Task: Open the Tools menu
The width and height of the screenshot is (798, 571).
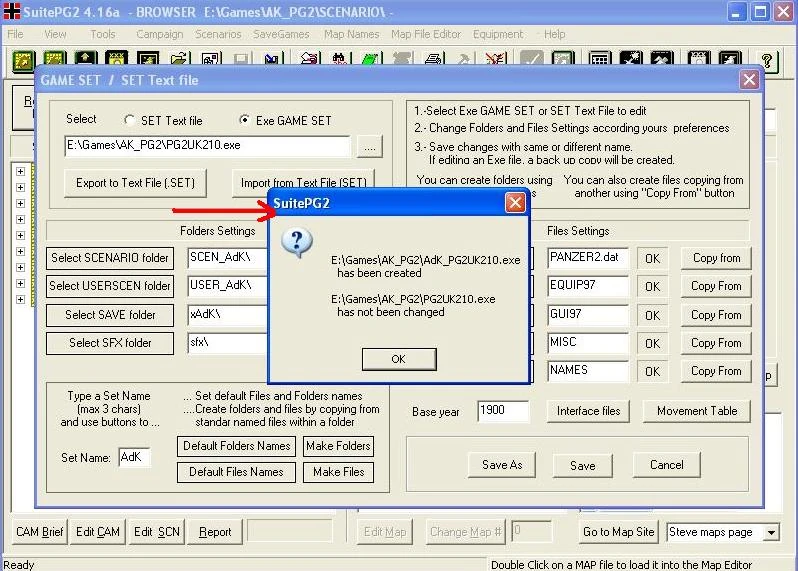Action: [x=103, y=34]
